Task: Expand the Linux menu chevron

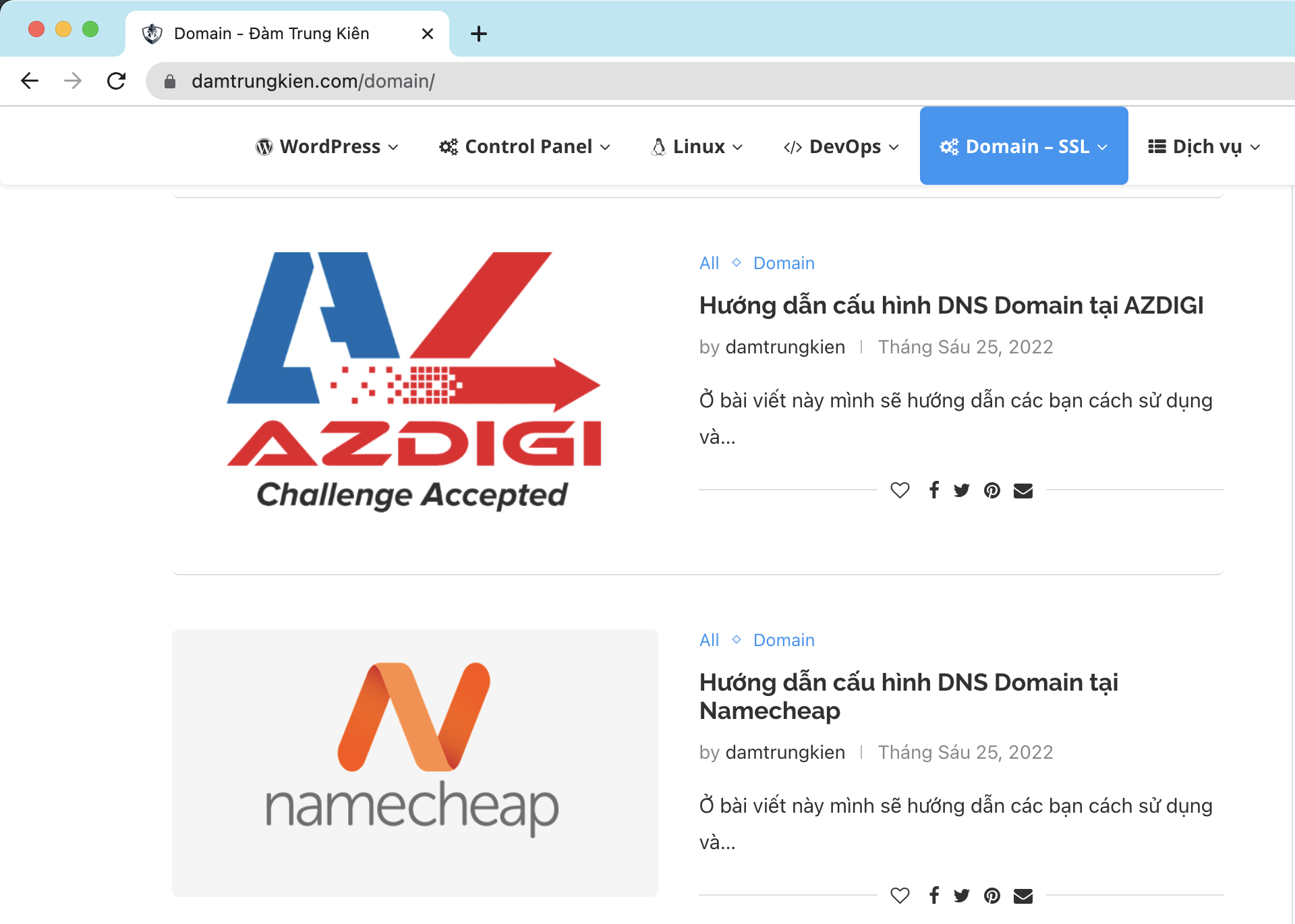Action: tap(738, 148)
